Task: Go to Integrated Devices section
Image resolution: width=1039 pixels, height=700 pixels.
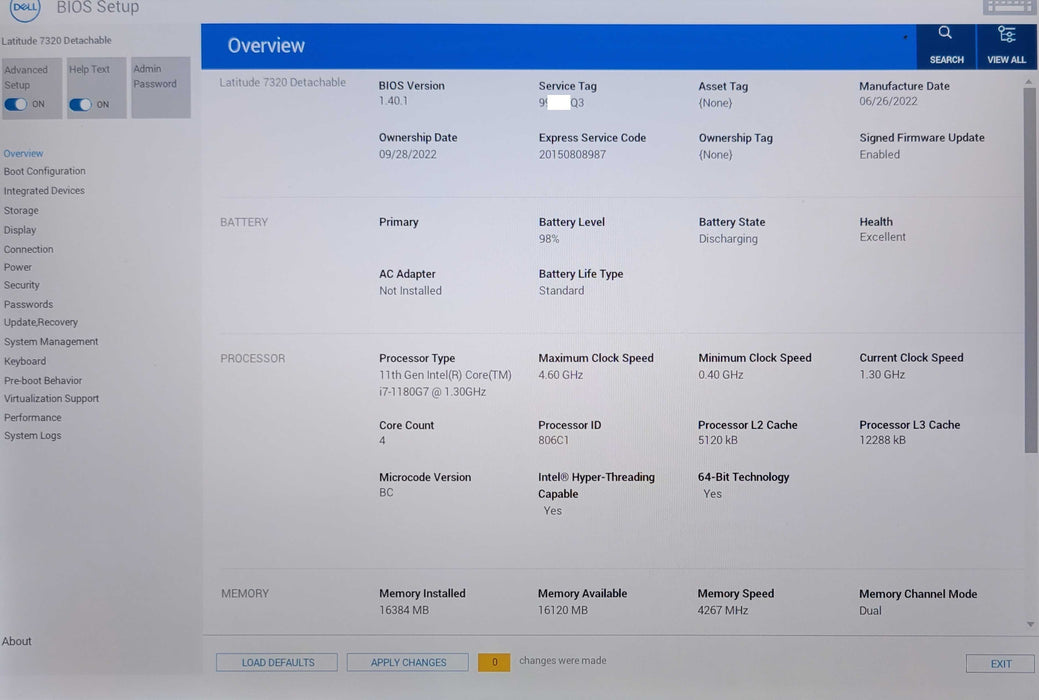Action: pyautogui.click(x=44, y=190)
